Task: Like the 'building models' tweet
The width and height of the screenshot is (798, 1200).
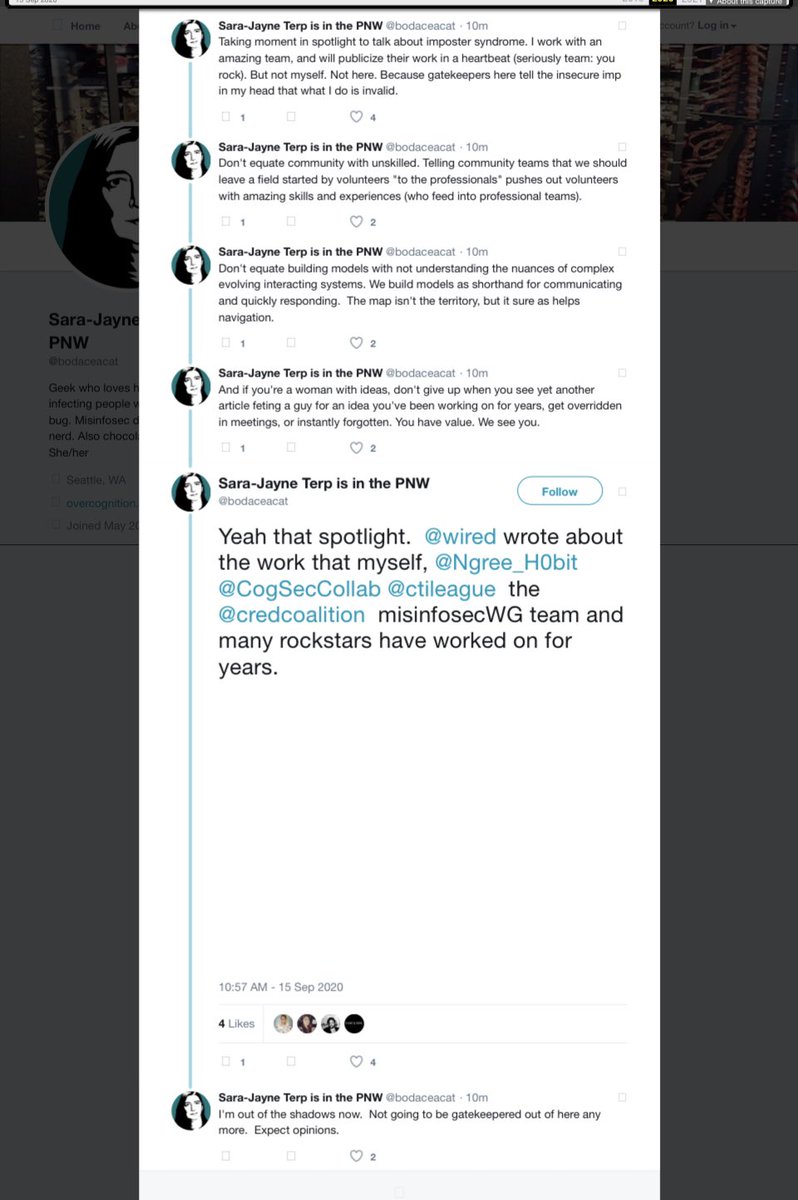Action: [x=355, y=343]
